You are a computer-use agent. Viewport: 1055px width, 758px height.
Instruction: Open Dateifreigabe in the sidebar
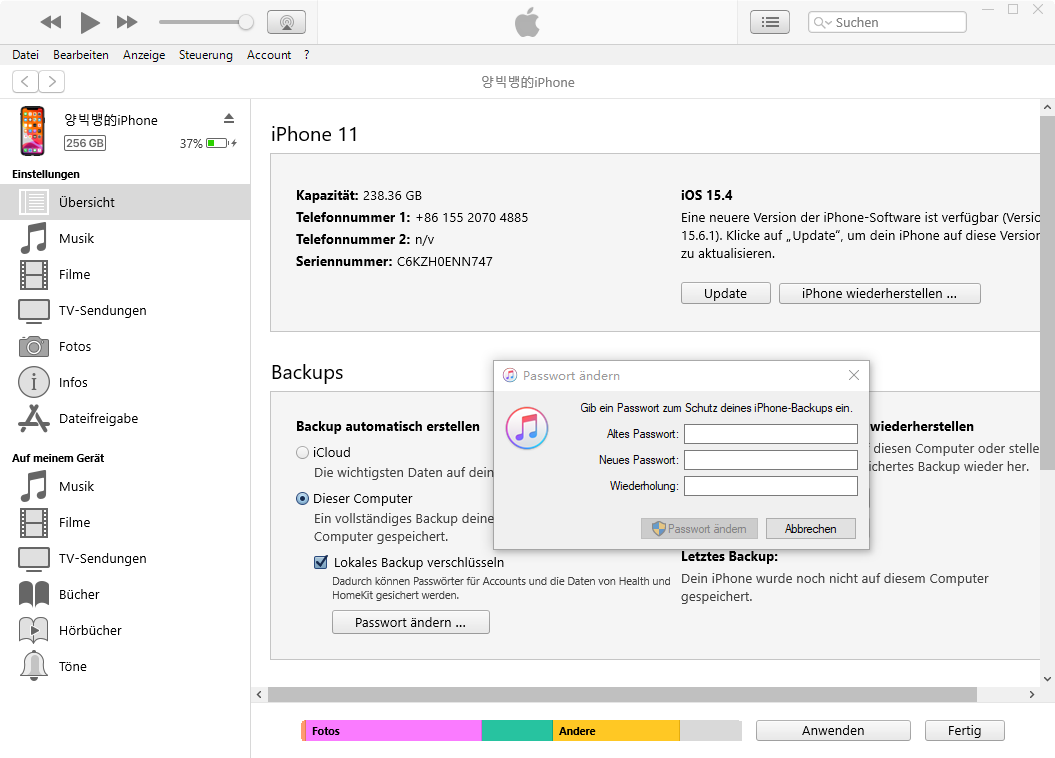click(98, 418)
